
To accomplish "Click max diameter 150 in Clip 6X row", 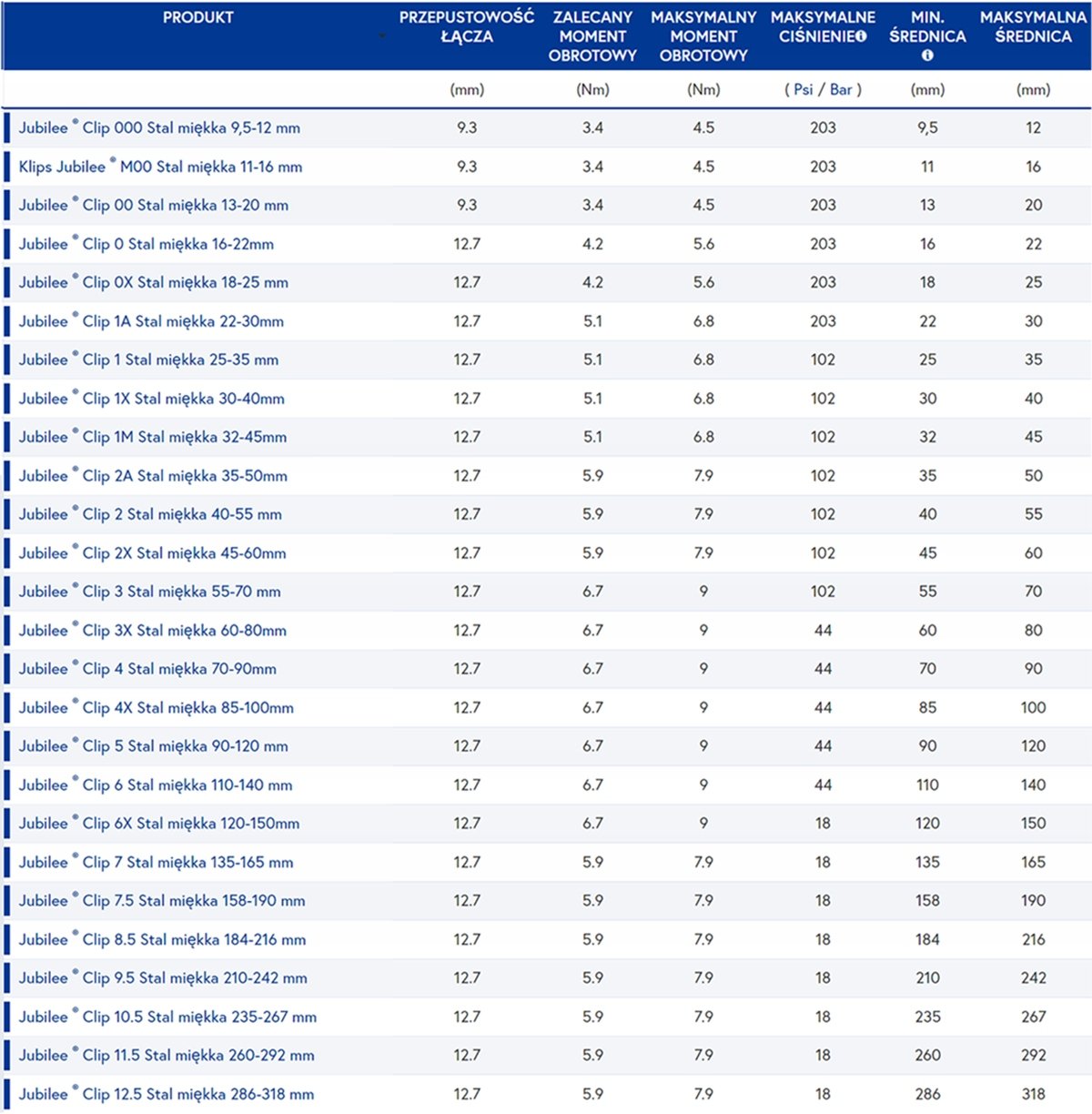I will [1034, 824].
